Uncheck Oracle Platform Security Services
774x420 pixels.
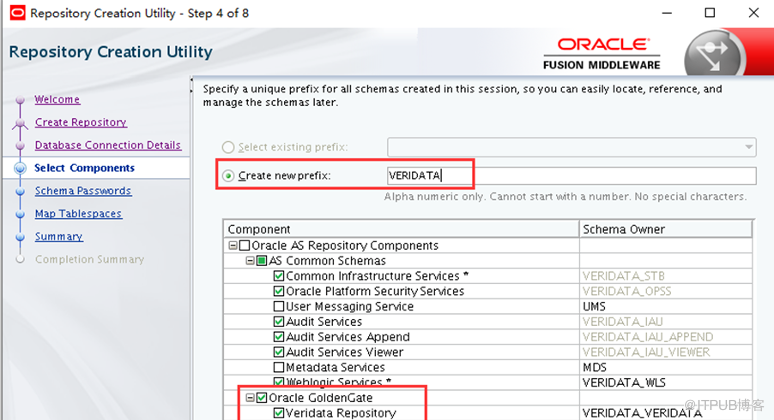tap(279, 291)
